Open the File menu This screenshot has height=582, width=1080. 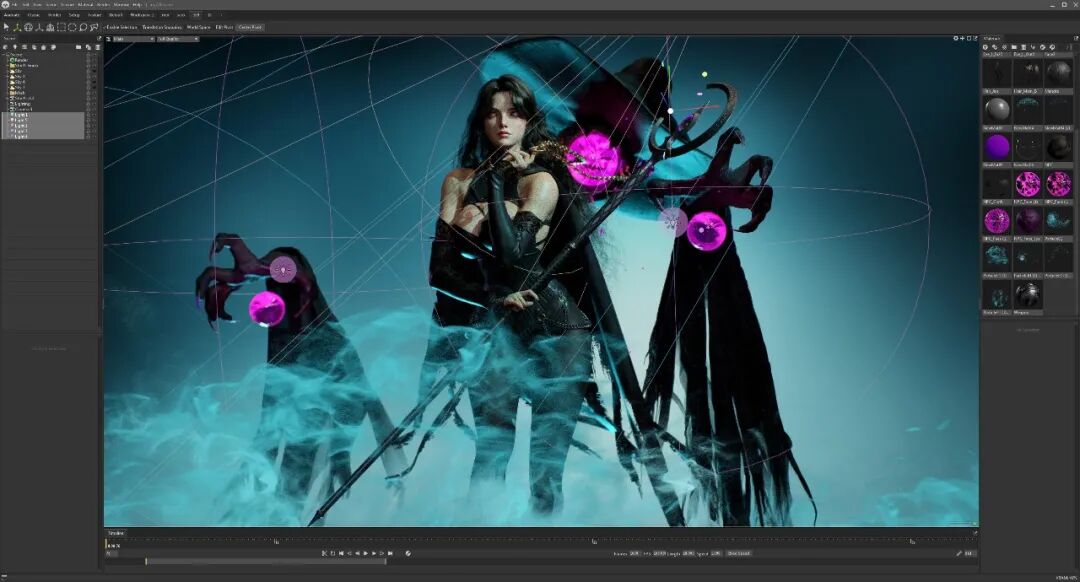click(14, 5)
